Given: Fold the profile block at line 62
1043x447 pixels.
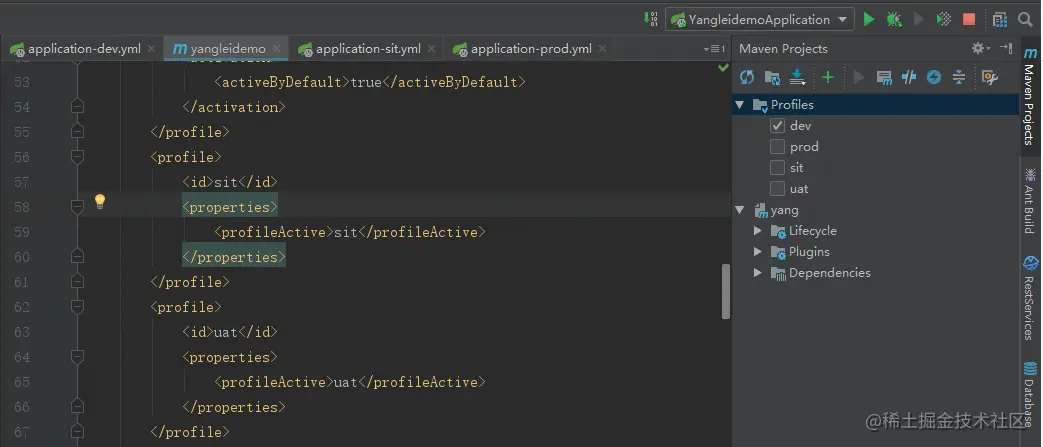Looking at the screenshot, I should pyautogui.click(x=77, y=307).
